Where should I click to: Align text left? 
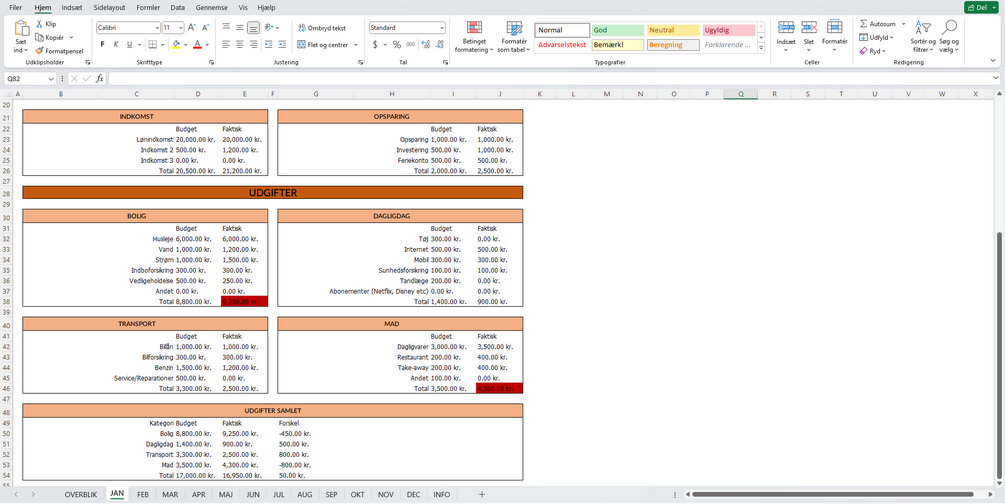[226, 44]
